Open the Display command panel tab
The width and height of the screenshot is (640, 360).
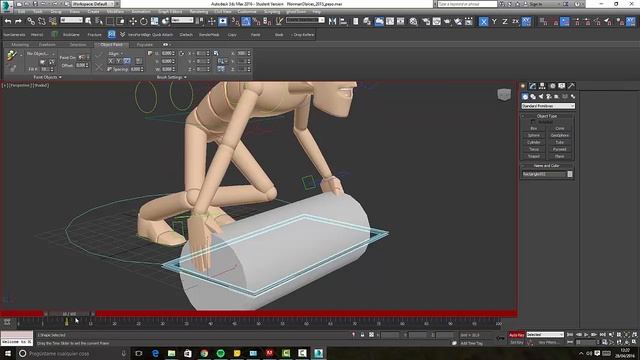pyautogui.click(x=562, y=86)
